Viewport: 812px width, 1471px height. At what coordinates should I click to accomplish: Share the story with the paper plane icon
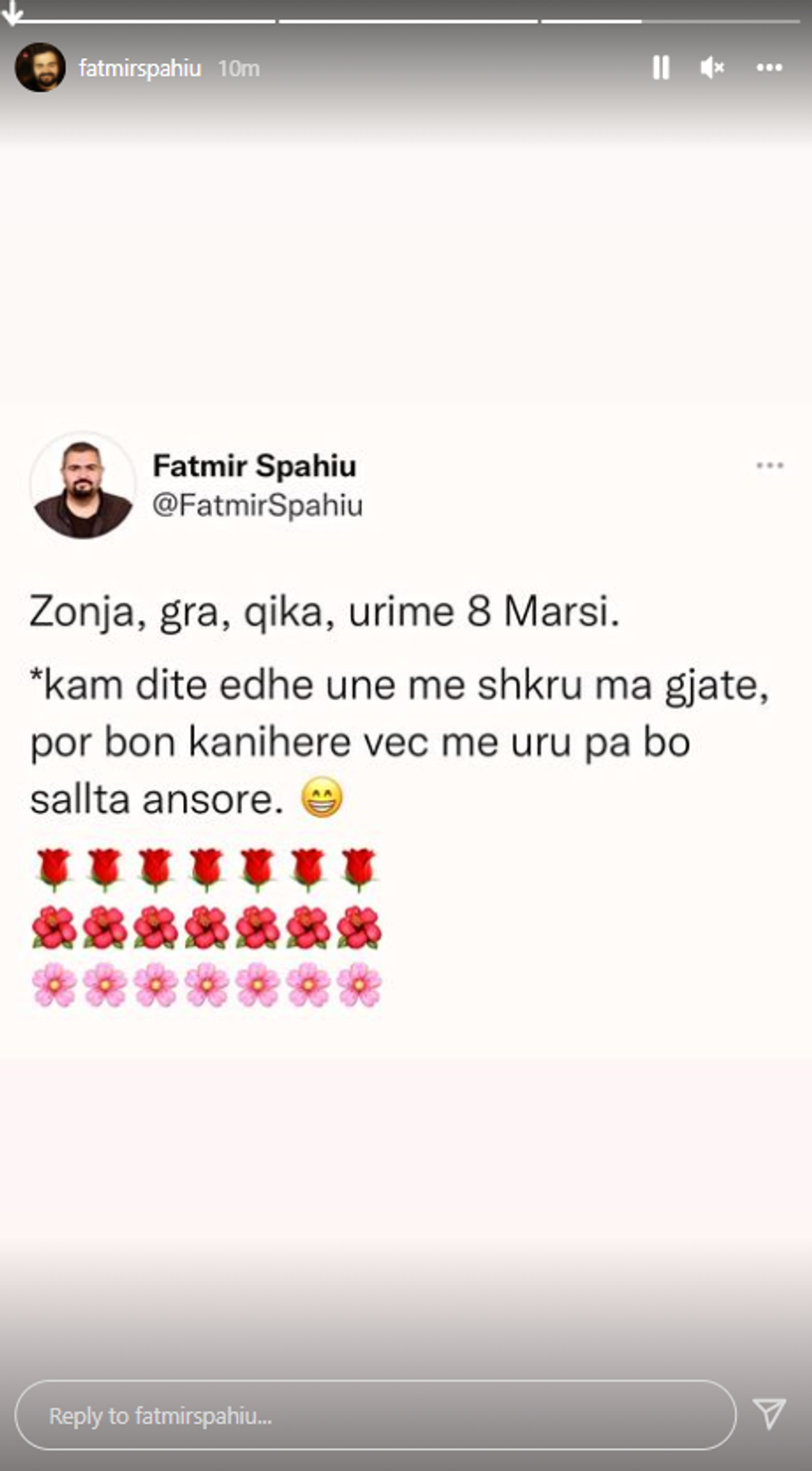point(770,1414)
